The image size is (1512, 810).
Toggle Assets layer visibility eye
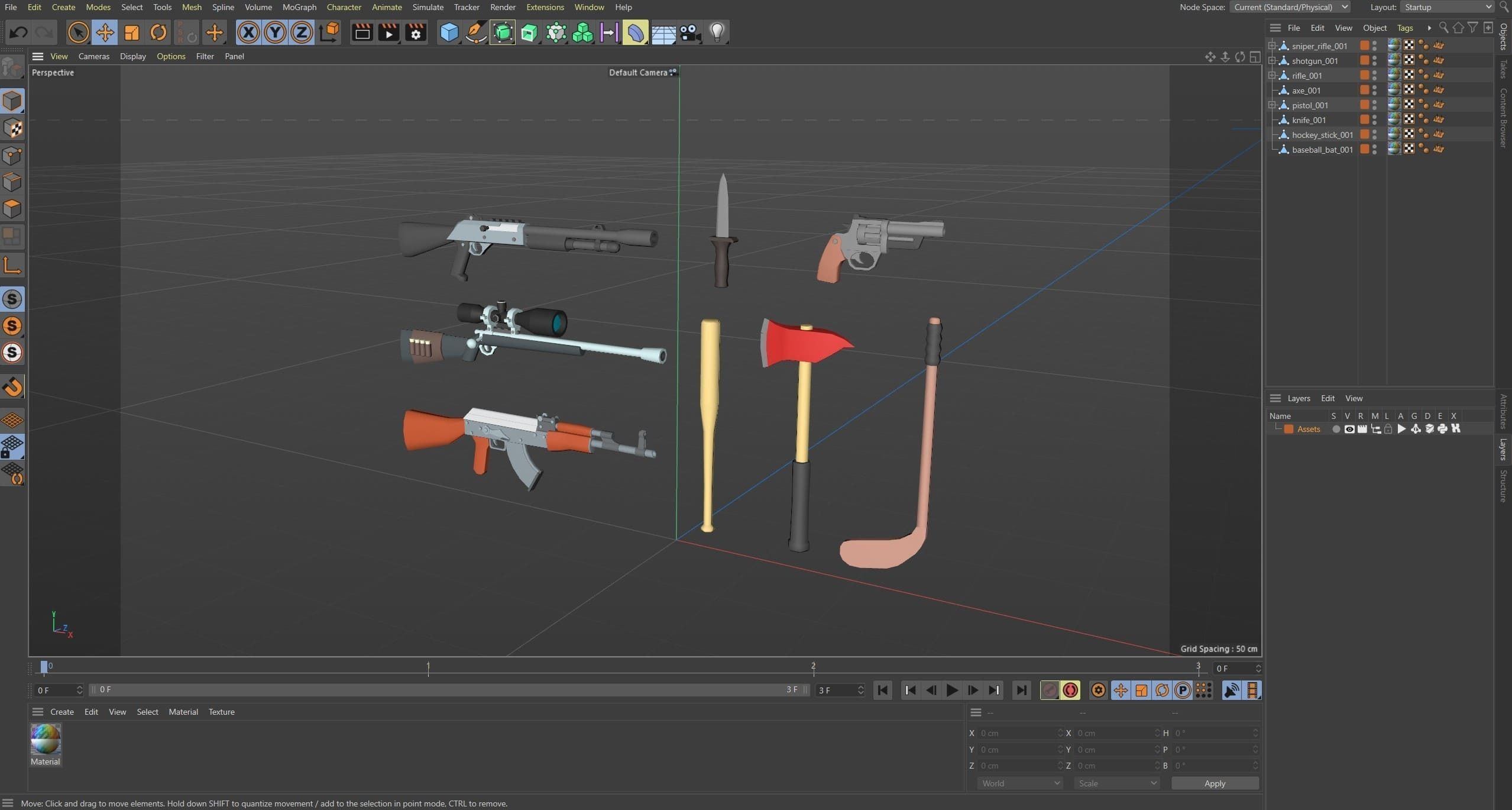[x=1349, y=429]
